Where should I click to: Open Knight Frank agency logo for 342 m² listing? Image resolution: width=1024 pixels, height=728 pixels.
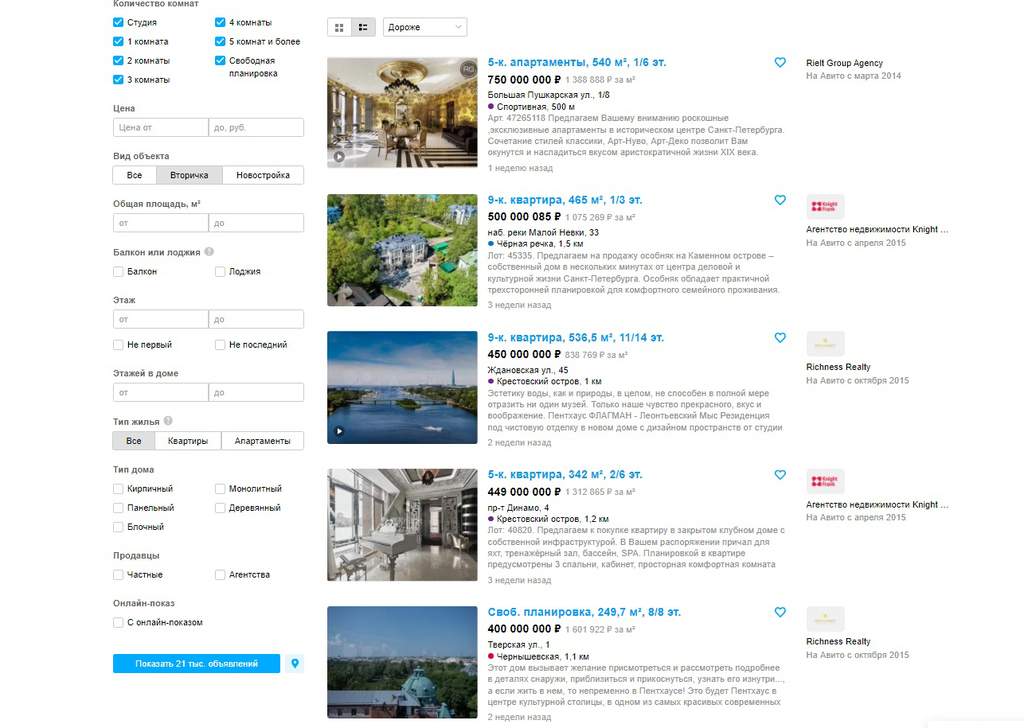(x=825, y=481)
